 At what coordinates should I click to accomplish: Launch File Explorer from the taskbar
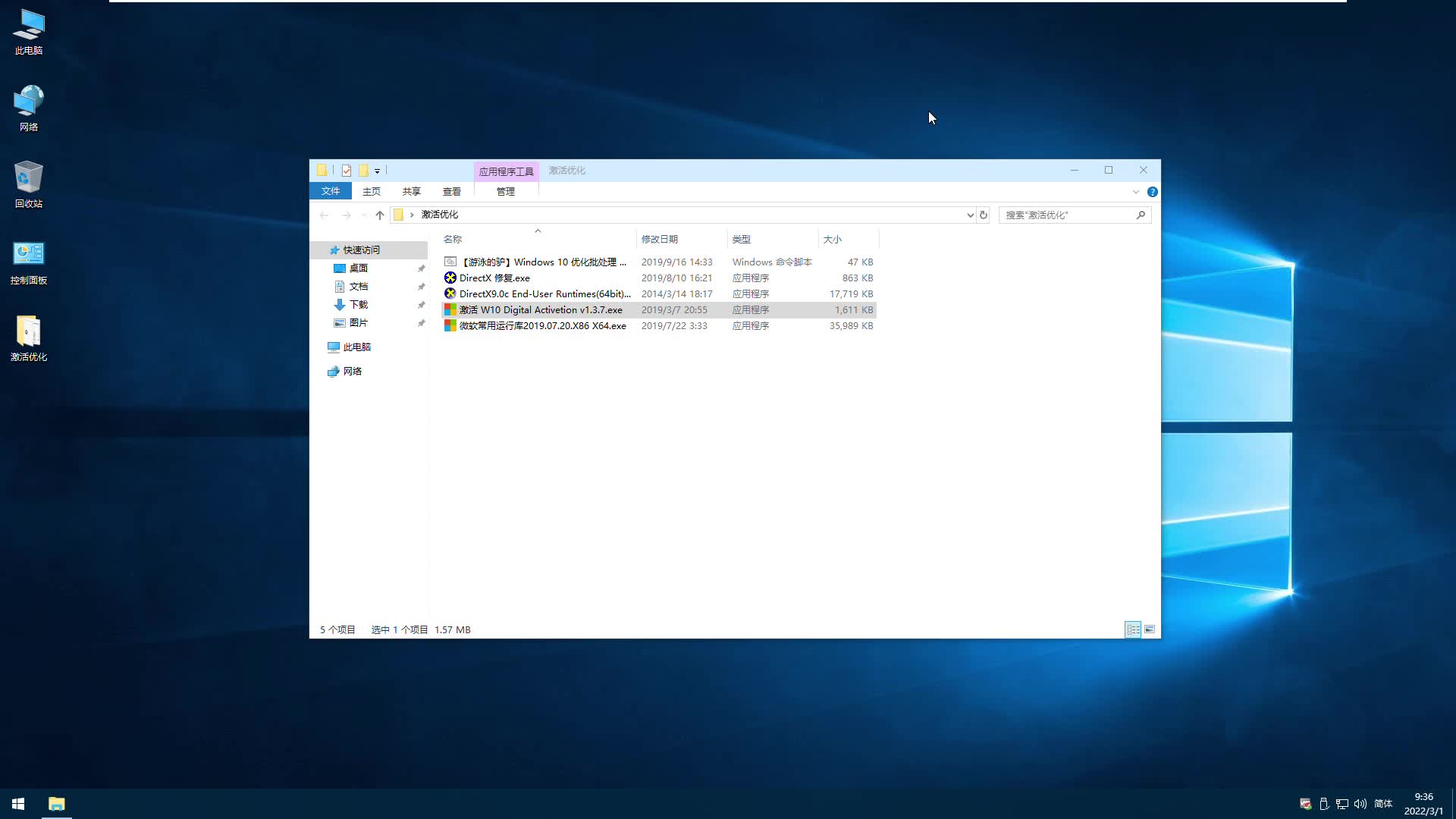57,803
